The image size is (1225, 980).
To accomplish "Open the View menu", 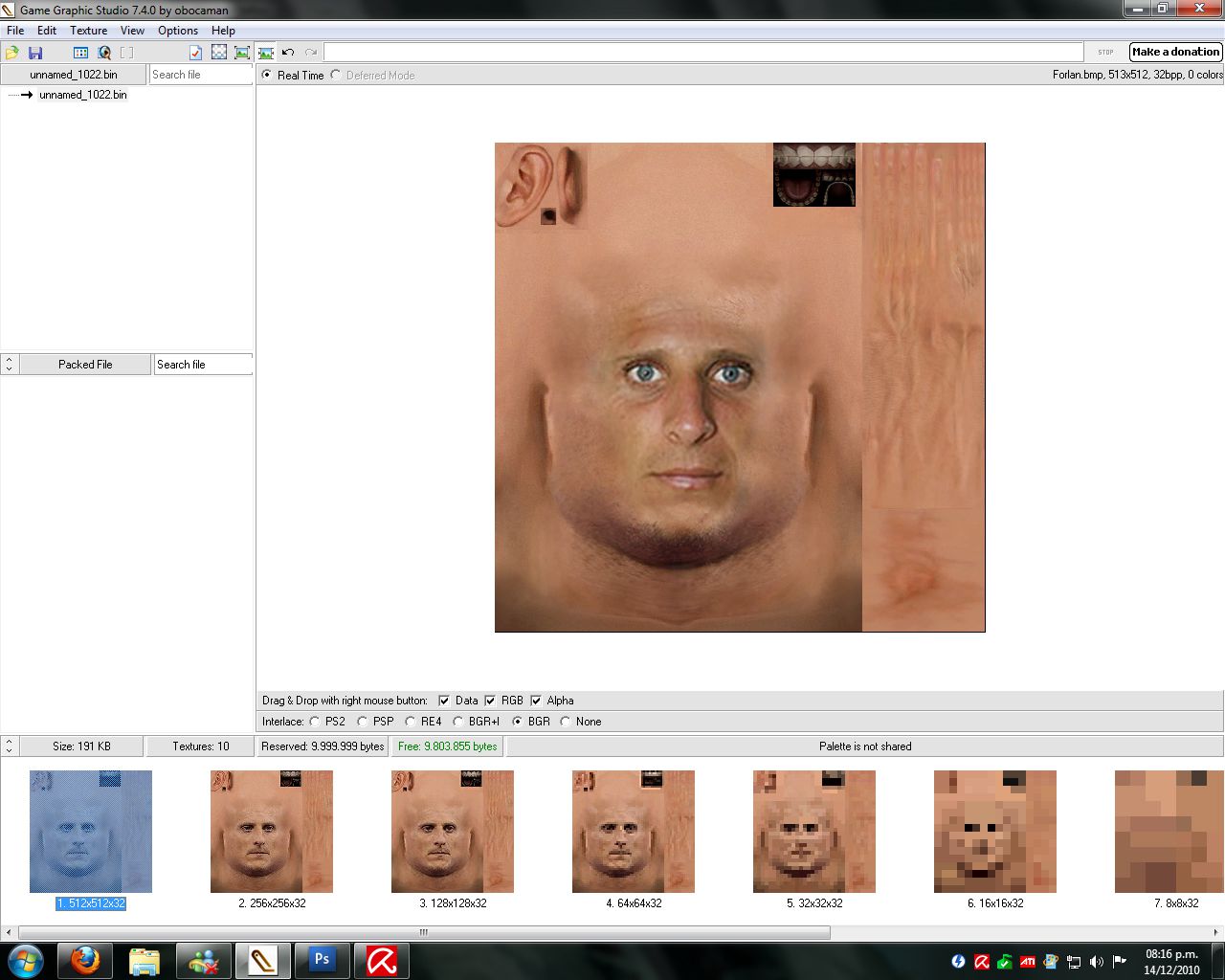I will pyautogui.click(x=132, y=31).
